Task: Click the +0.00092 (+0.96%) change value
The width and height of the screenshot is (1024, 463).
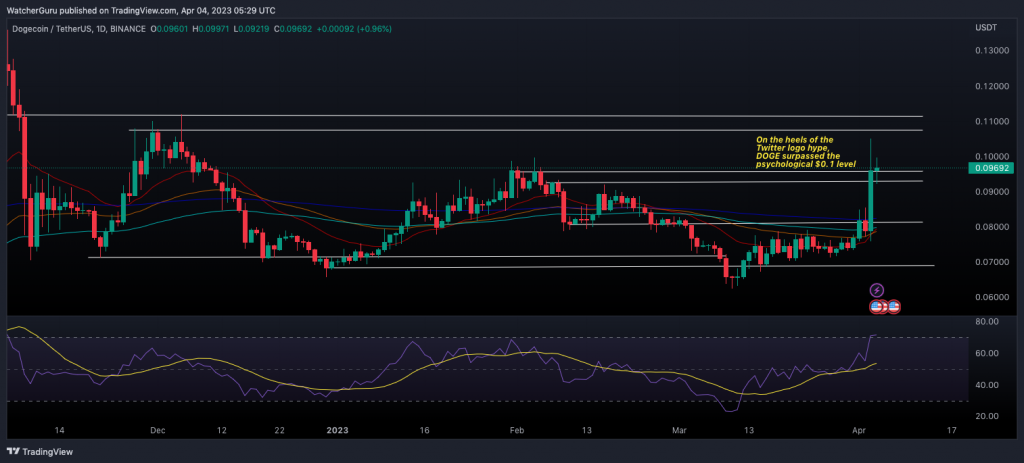Action: click(x=354, y=29)
